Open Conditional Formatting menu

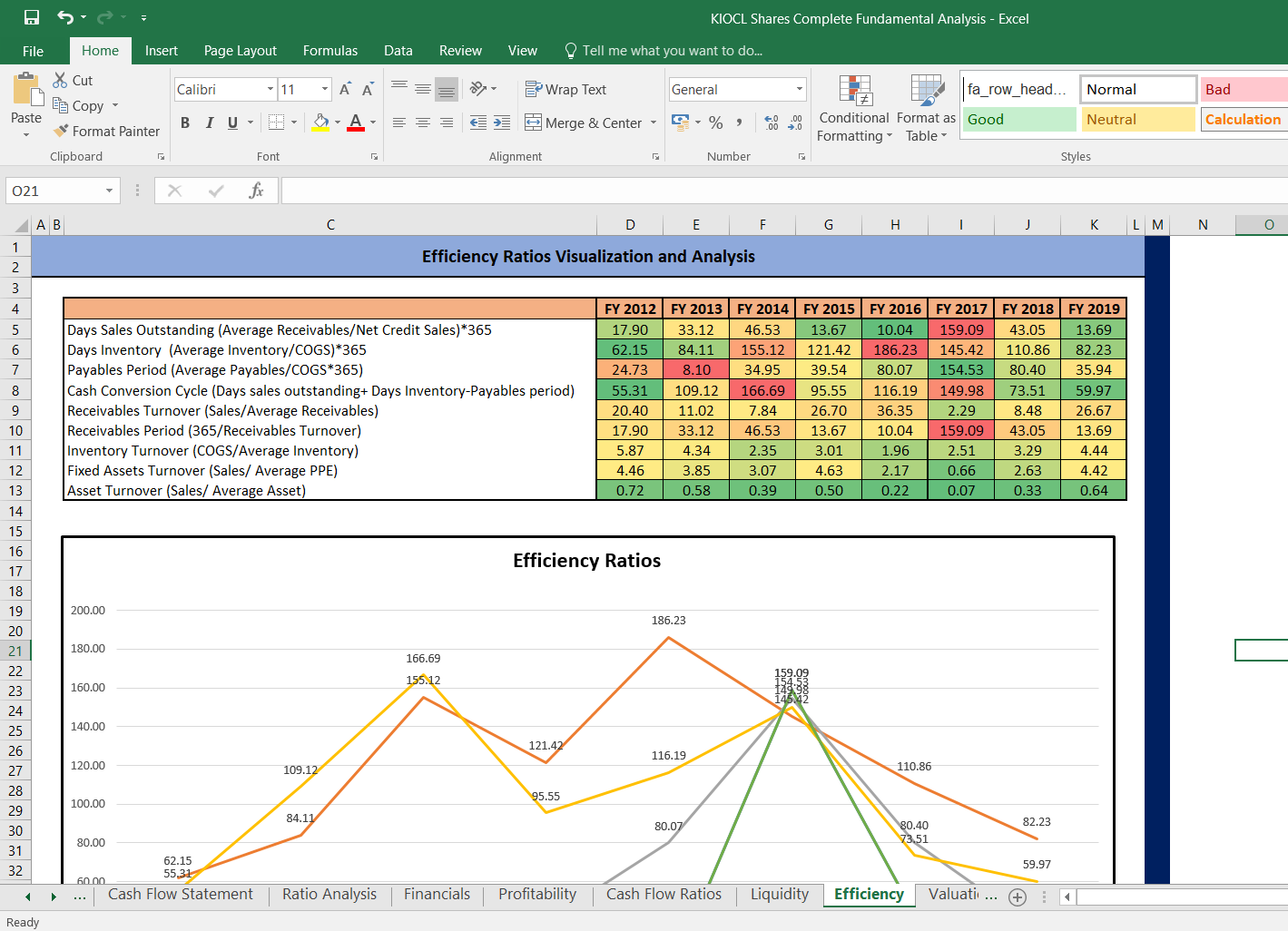854,109
